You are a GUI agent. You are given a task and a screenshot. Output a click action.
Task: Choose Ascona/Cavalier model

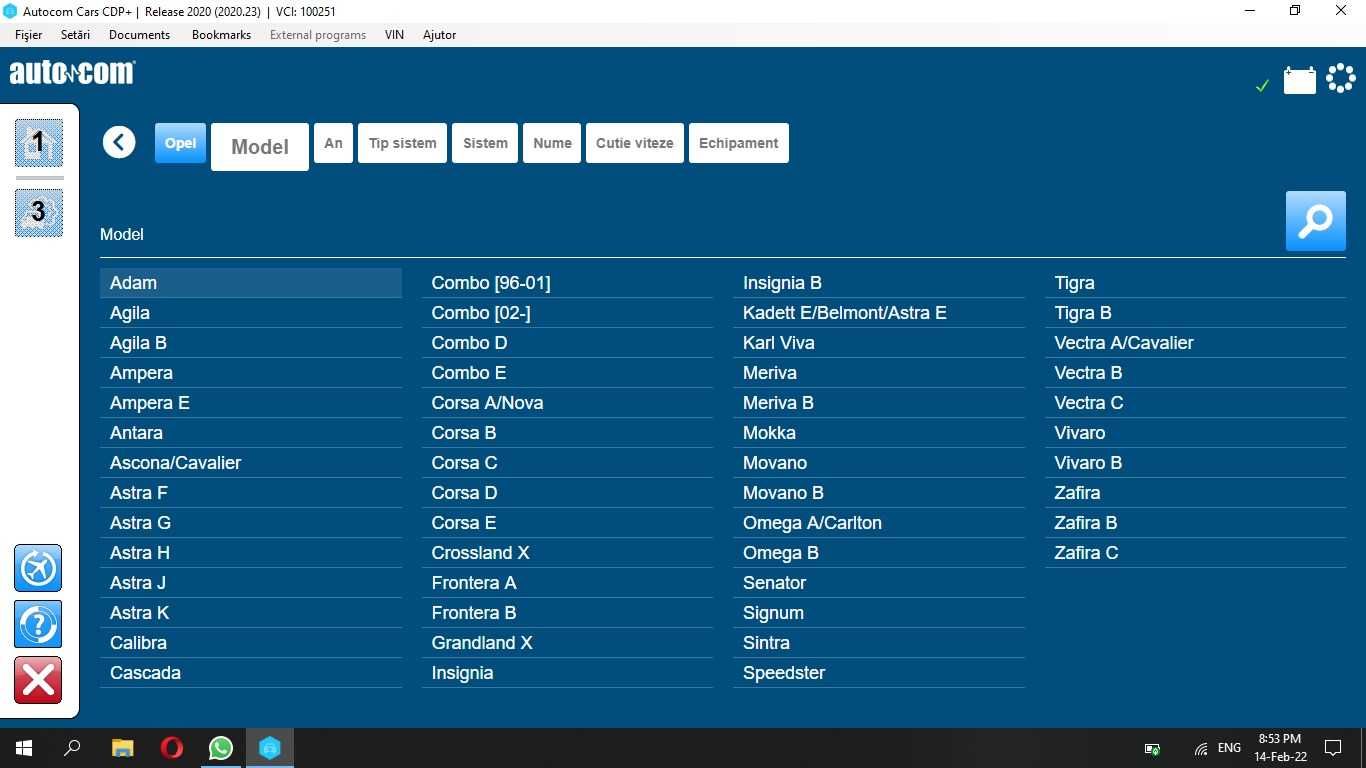[x=251, y=463]
